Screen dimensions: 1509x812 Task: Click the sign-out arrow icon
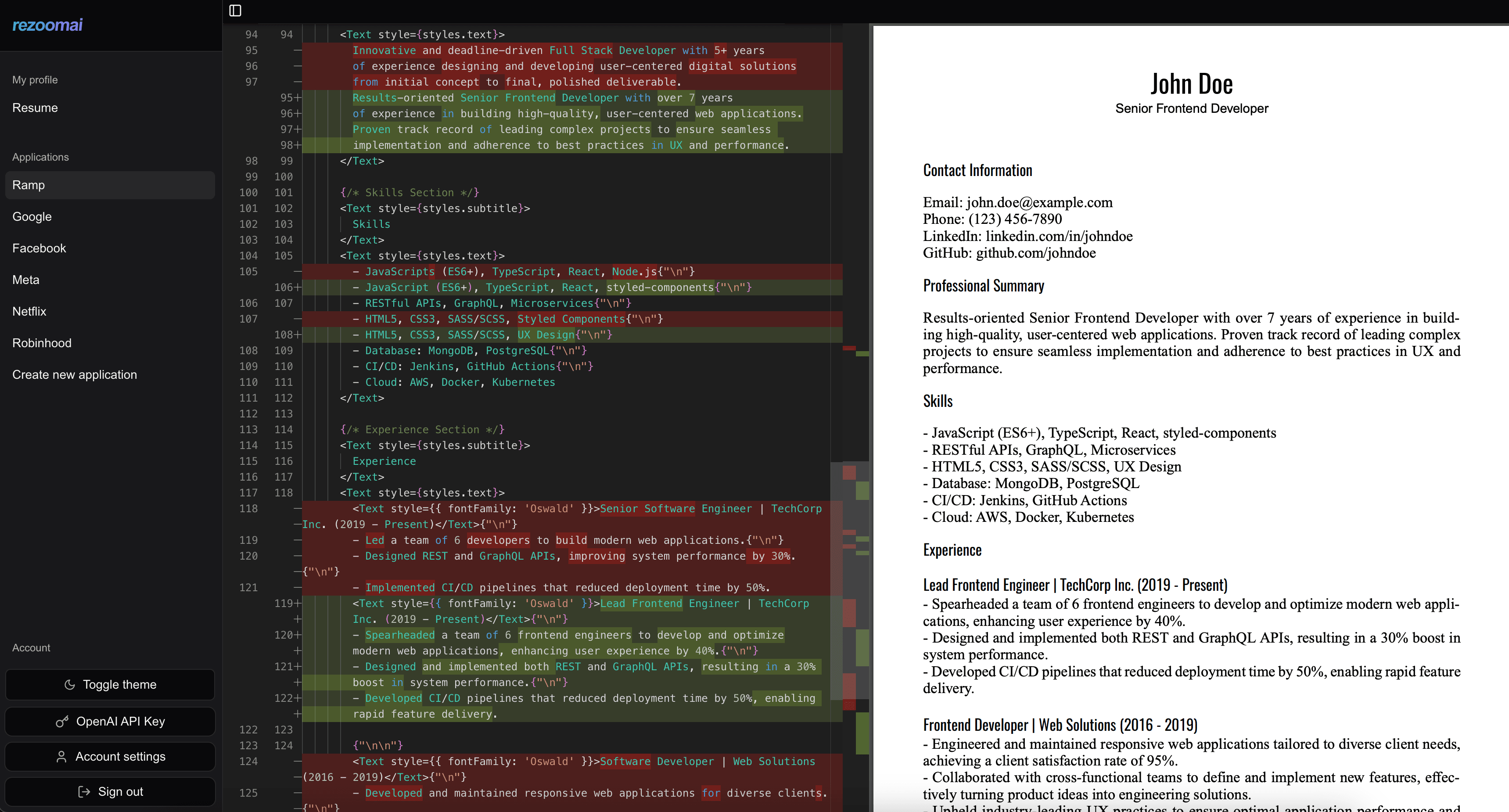pos(83,791)
